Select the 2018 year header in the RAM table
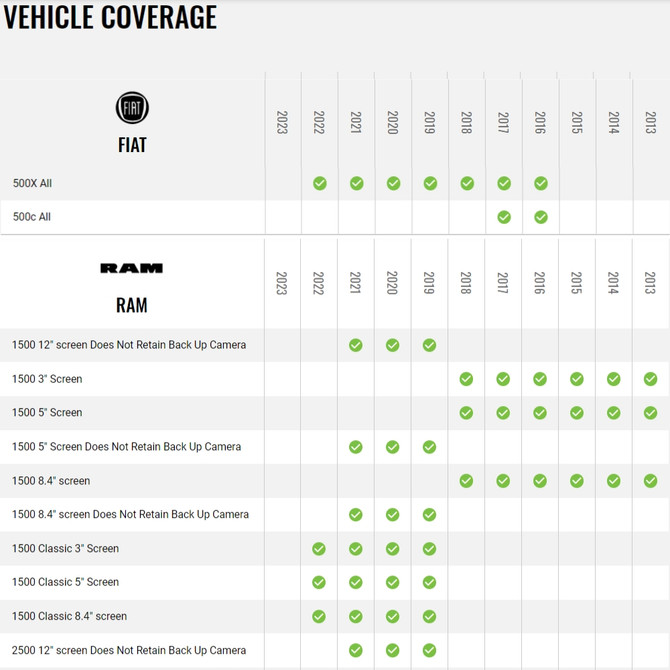This screenshot has width=670, height=670. point(466,283)
